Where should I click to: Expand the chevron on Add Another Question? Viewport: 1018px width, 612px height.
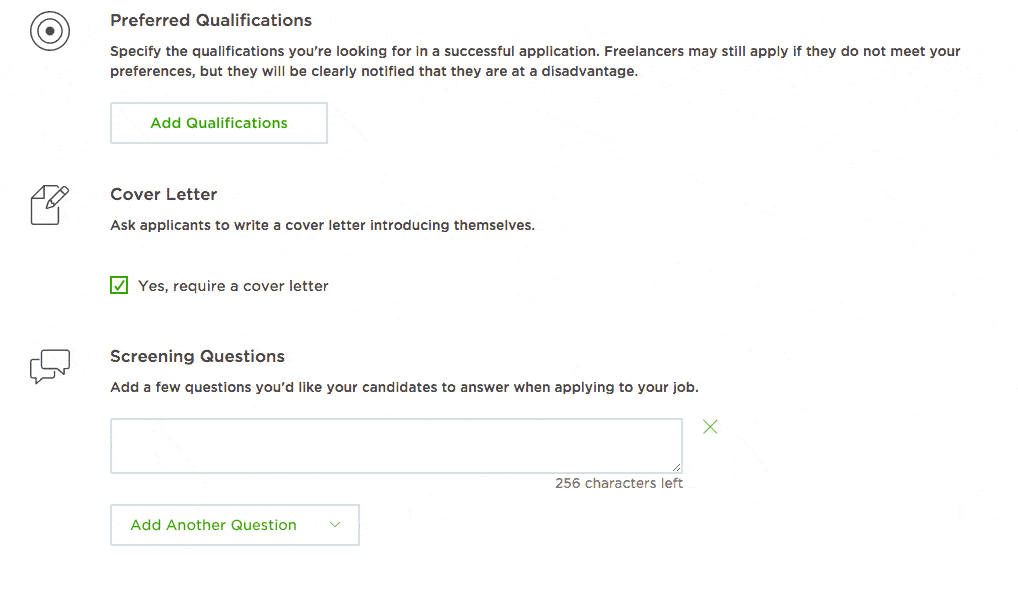pyautogui.click(x=335, y=525)
